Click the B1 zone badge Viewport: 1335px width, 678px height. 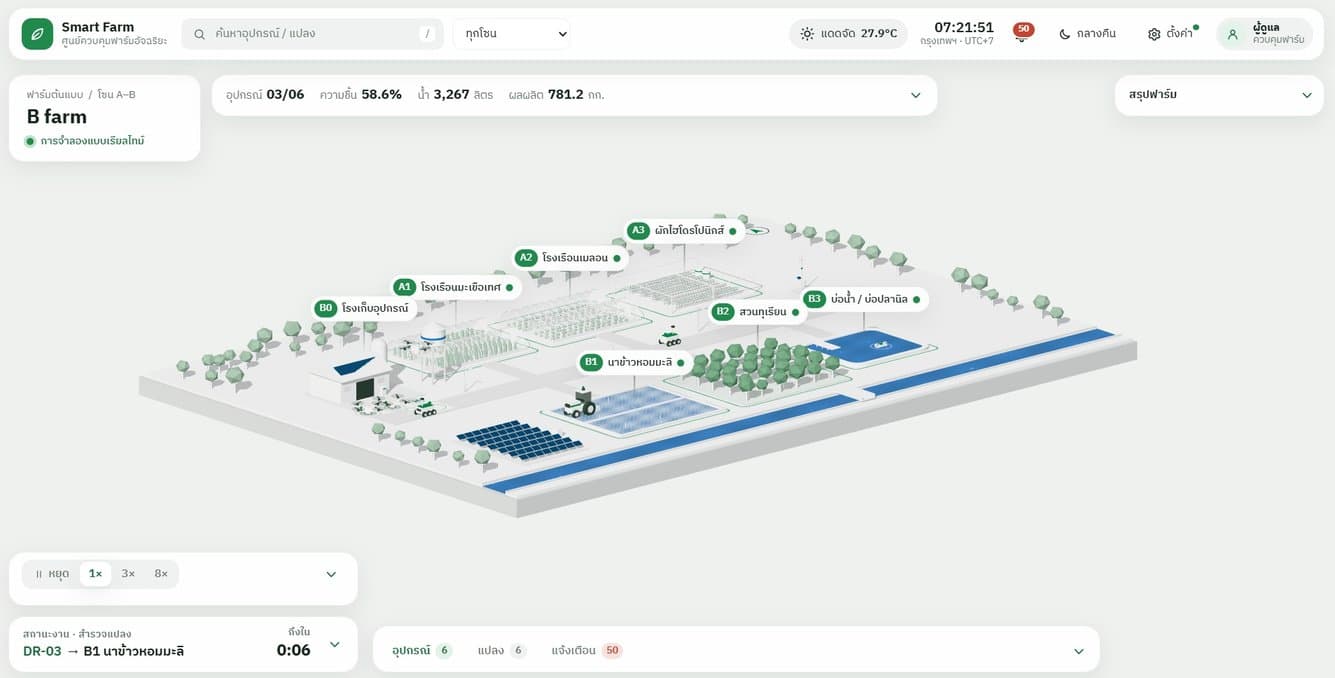tap(591, 362)
